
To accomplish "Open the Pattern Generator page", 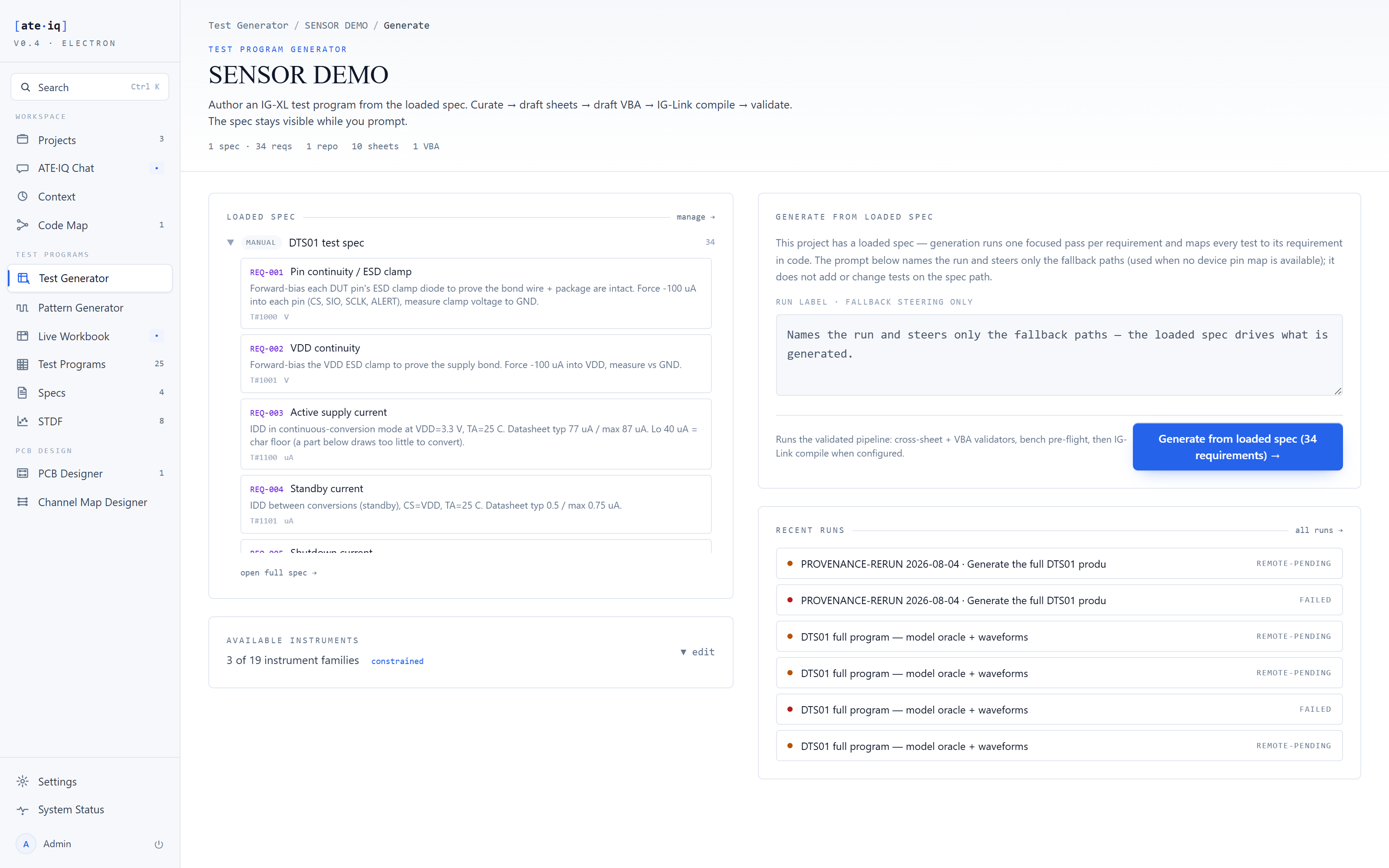I will click(x=90, y=308).
